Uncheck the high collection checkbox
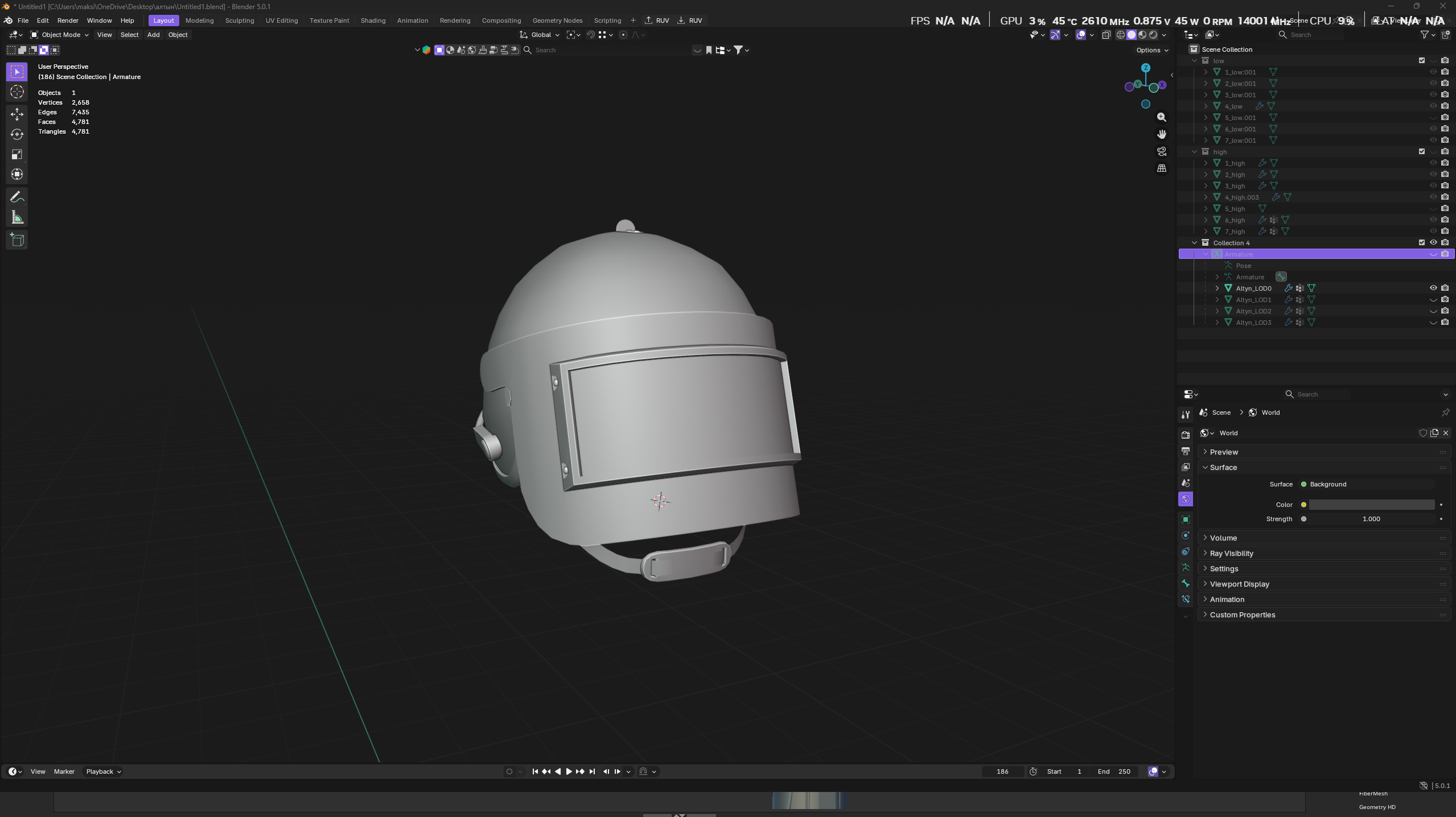Viewport: 1456px width, 817px height. 1422,151
